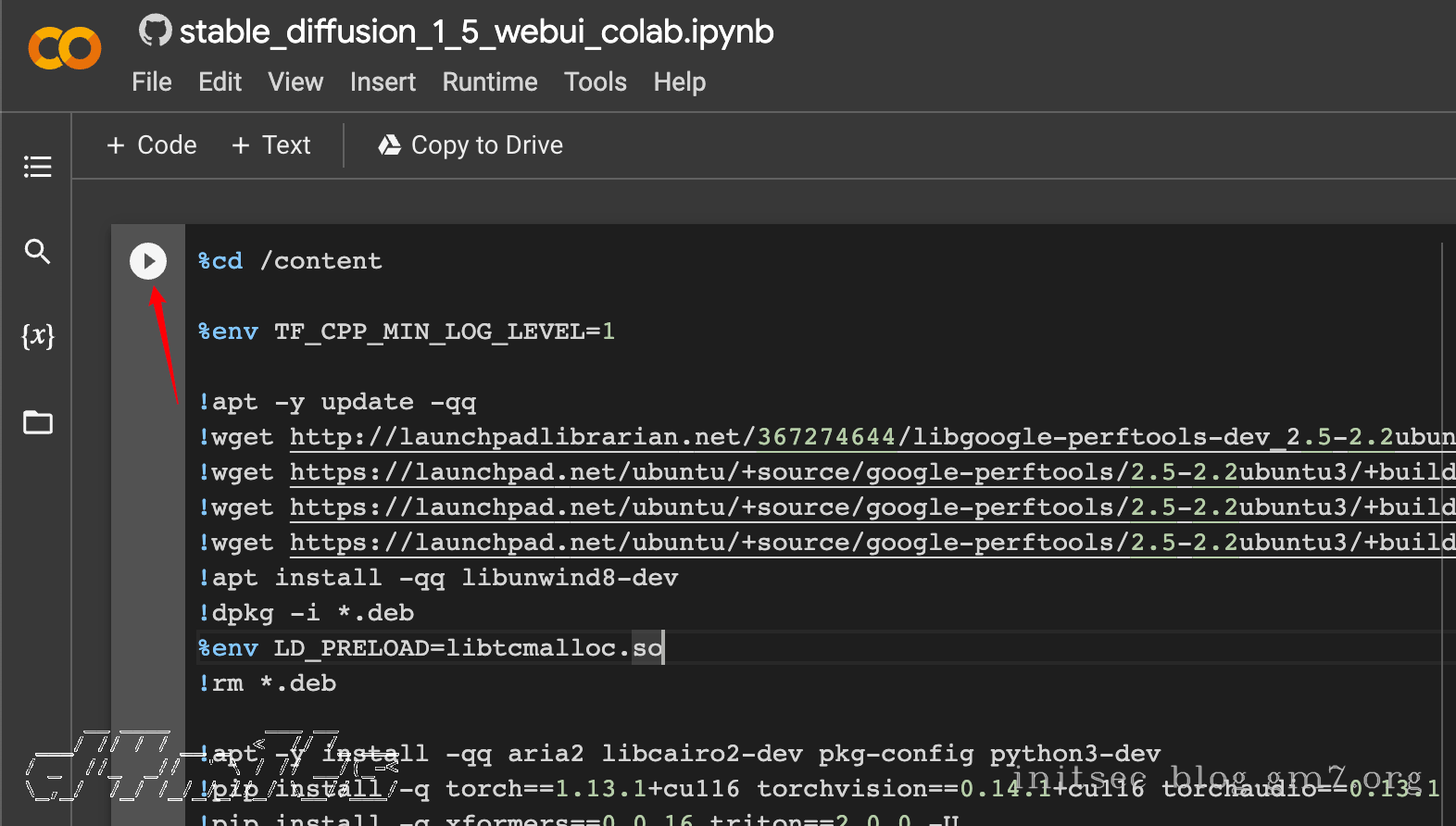Open the variables {x} sidebar panel
The width and height of the screenshot is (1456, 826).
[37, 335]
